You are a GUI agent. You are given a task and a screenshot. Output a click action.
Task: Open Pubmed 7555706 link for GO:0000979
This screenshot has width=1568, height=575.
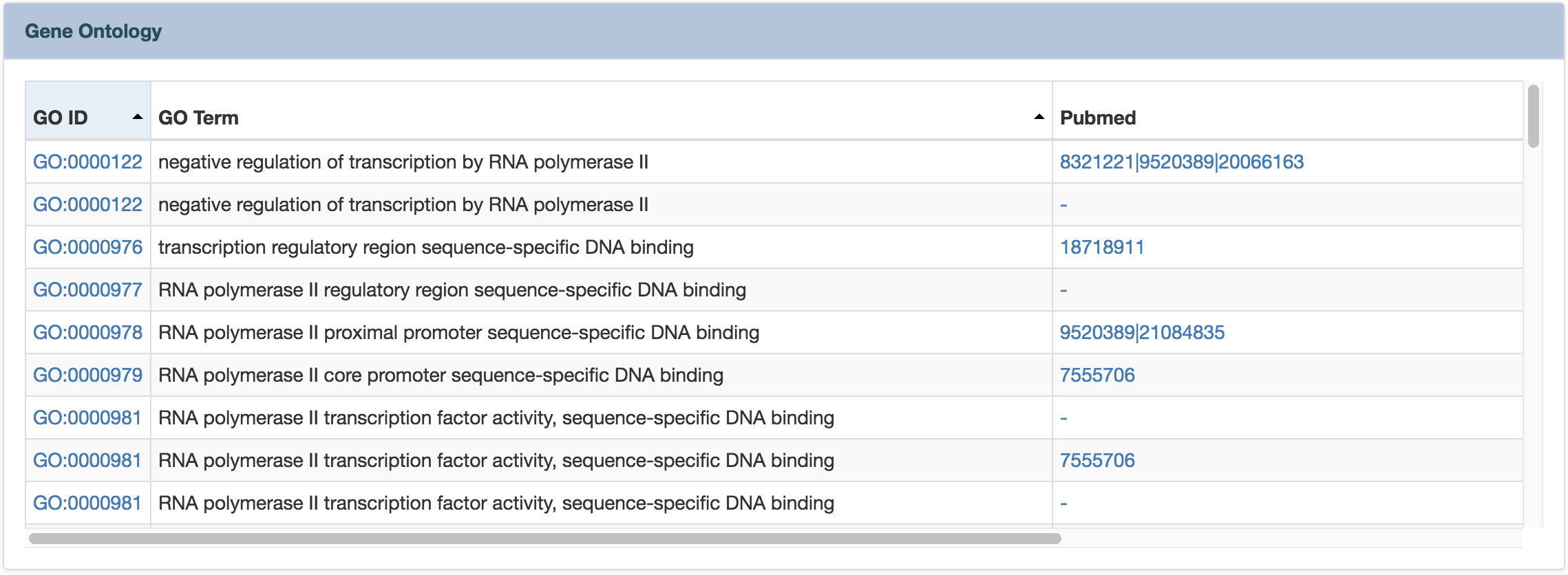pos(1097,375)
